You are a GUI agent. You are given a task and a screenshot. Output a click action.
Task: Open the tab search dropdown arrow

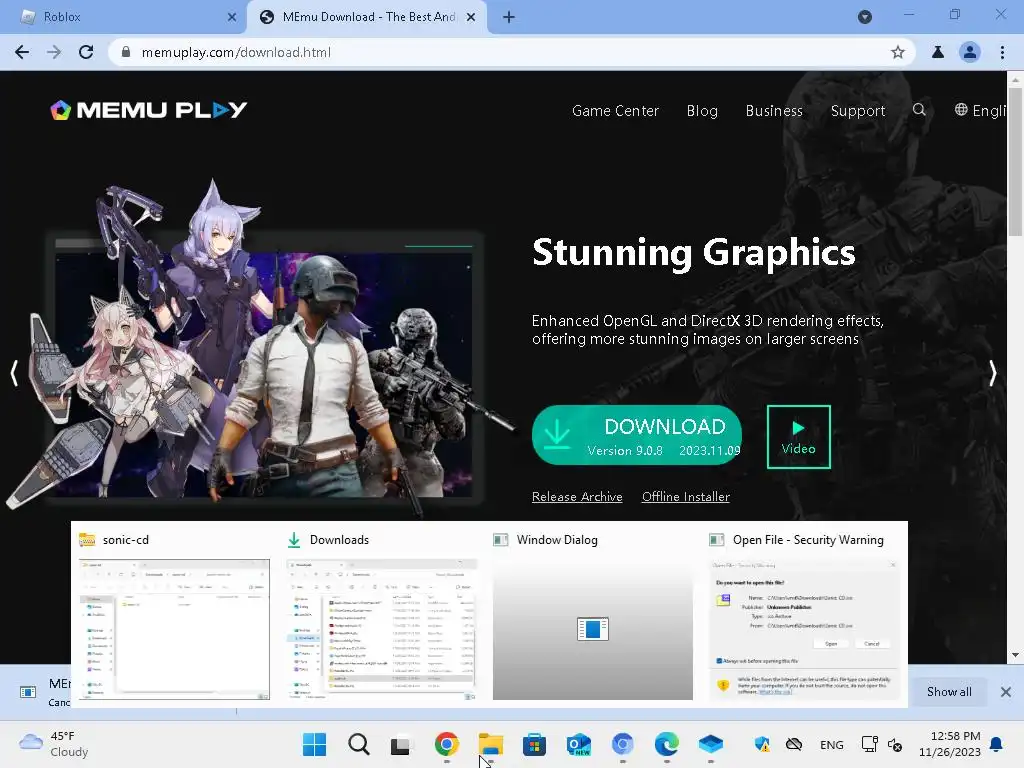(865, 17)
